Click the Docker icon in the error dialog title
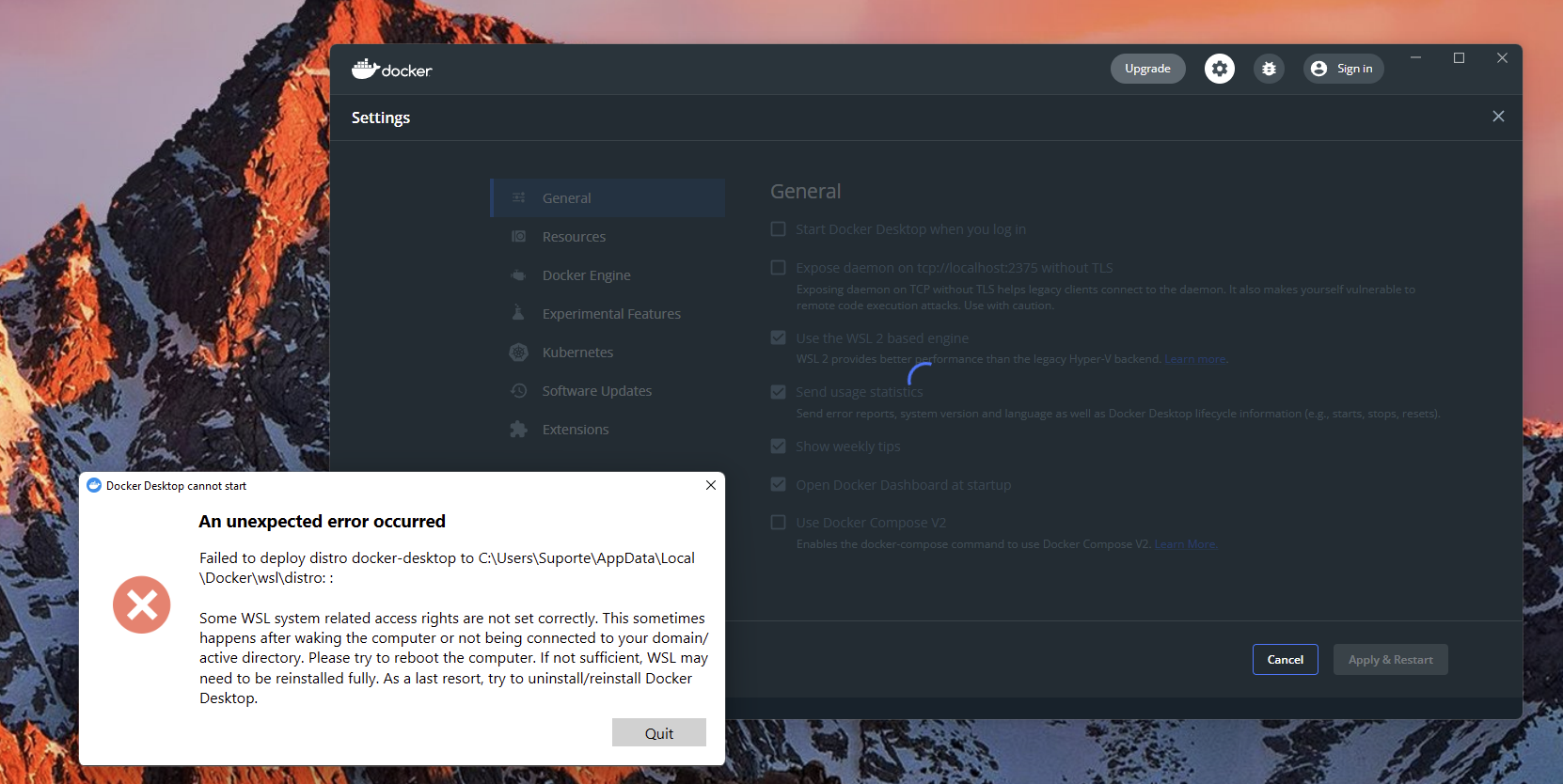1563x784 pixels. click(x=94, y=485)
